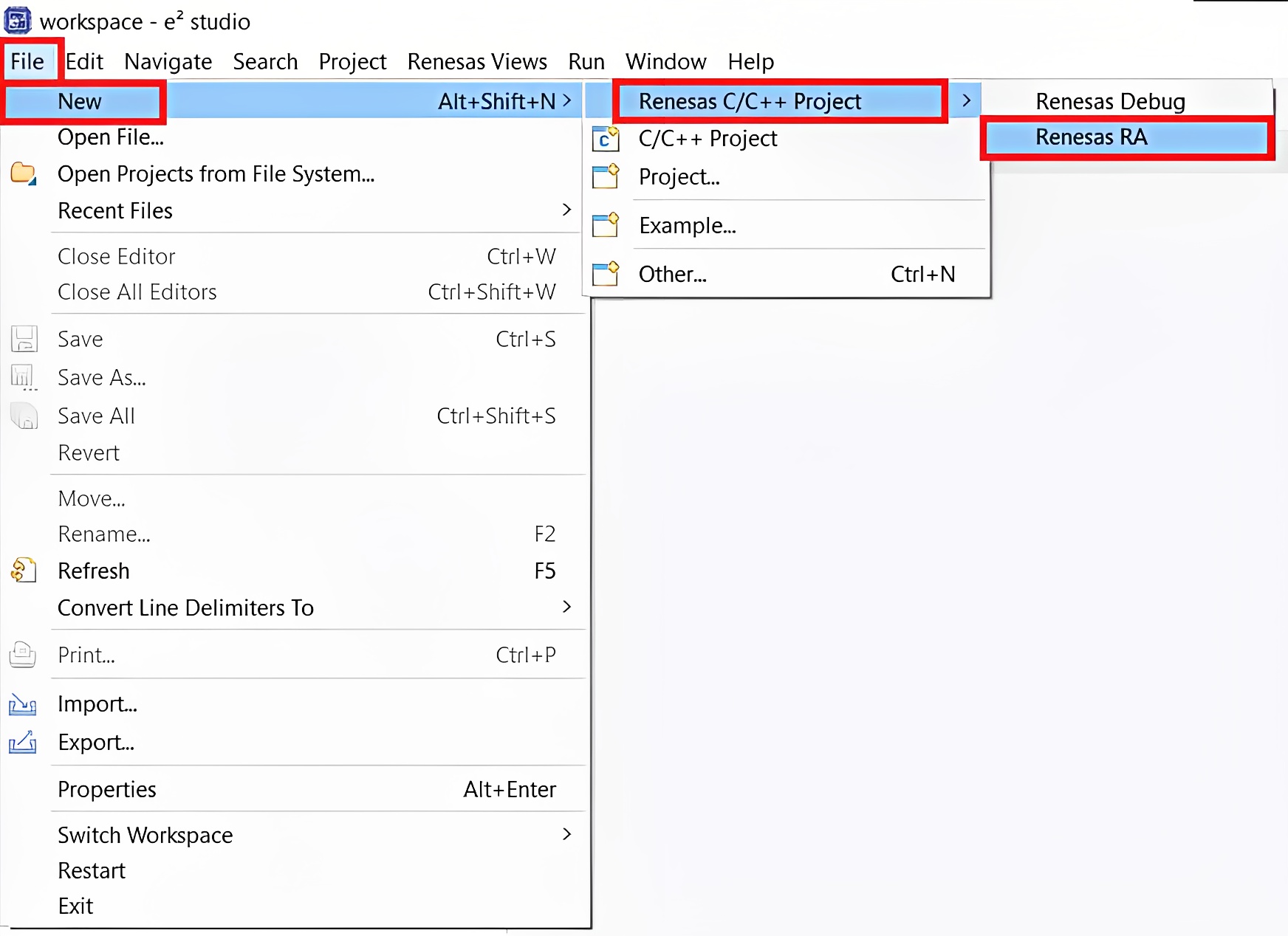1288x936 pixels.
Task: Click the Open Projects folder icon
Action: (24, 174)
